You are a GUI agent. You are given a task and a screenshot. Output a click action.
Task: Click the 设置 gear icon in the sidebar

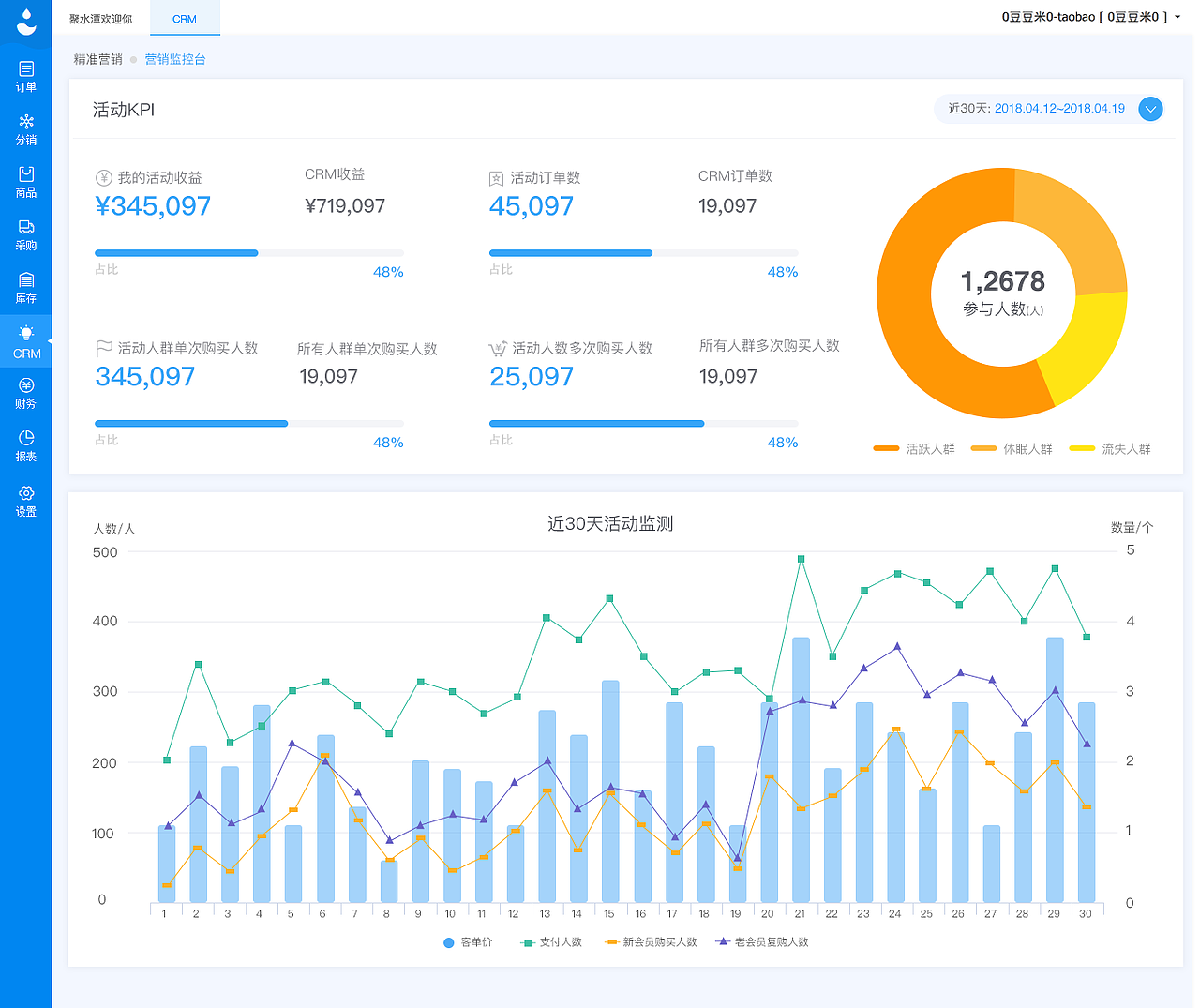25,497
